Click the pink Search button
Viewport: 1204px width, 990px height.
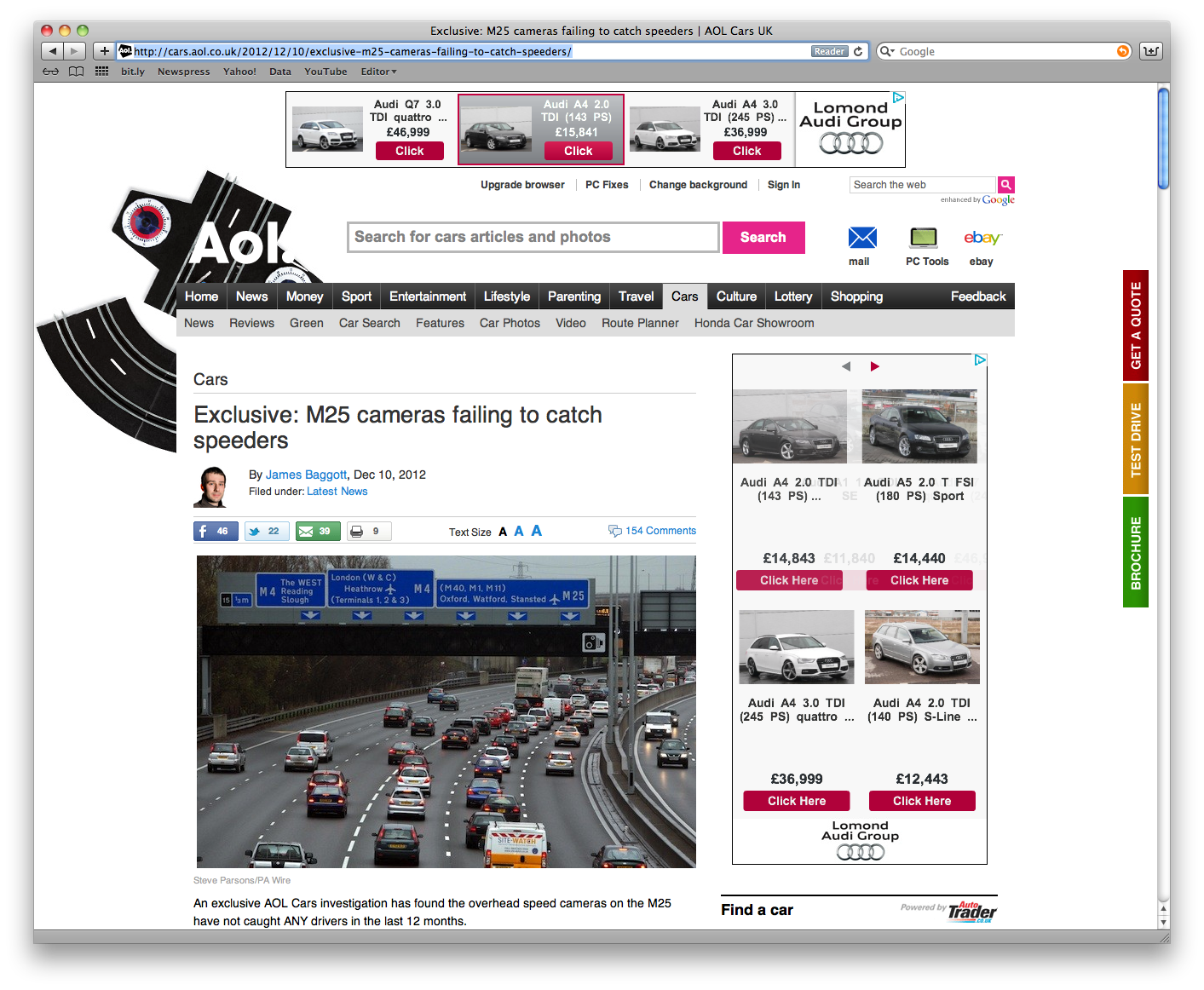point(763,238)
